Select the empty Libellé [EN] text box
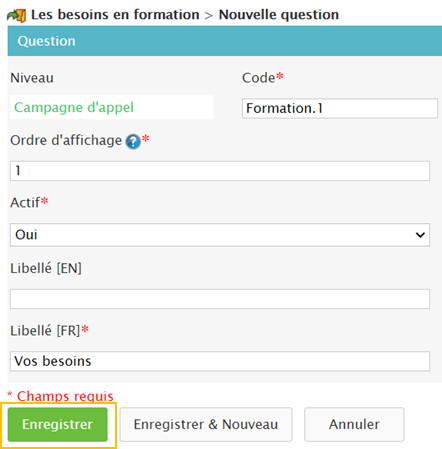This screenshot has width=442, height=449. coord(220,299)
